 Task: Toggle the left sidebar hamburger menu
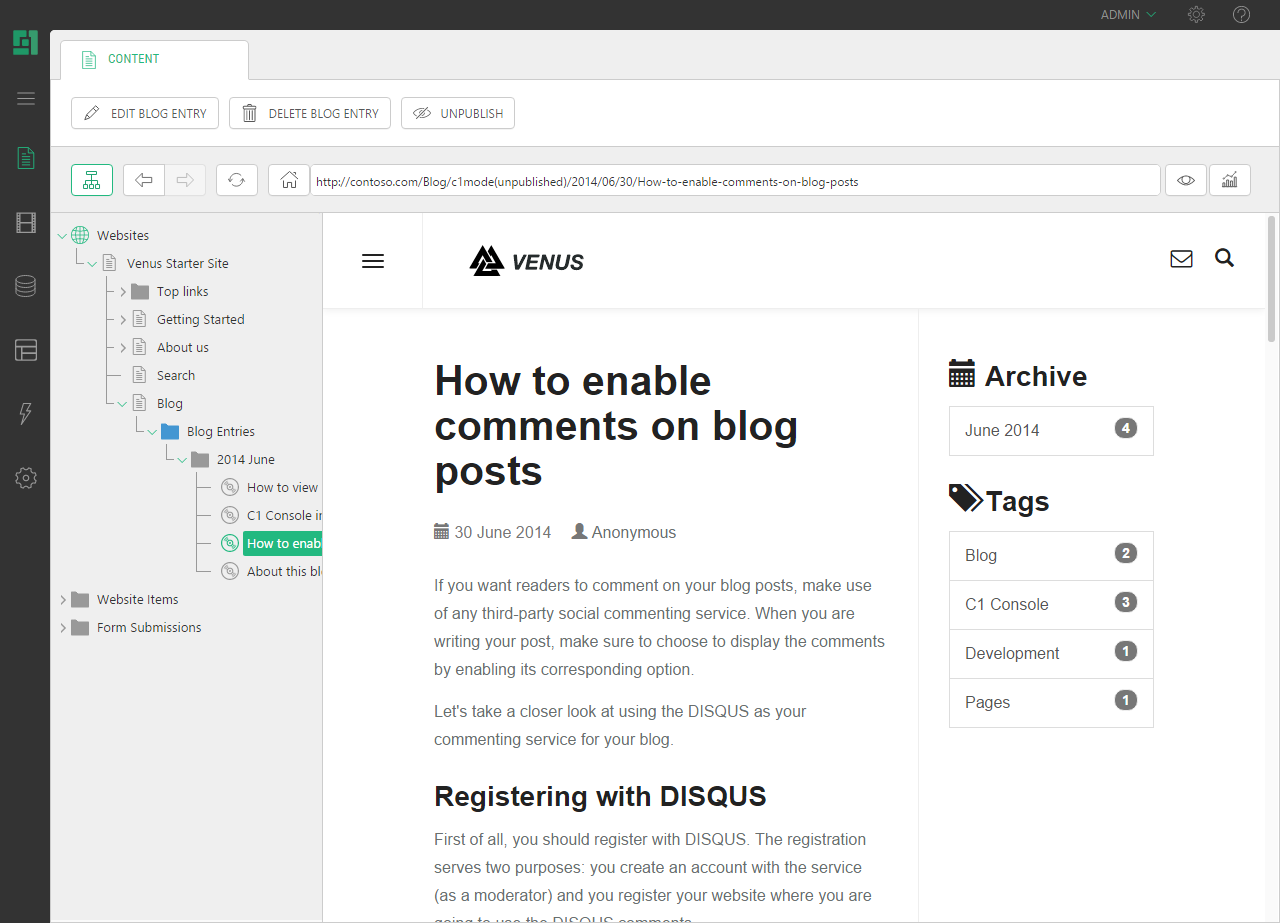26,98
